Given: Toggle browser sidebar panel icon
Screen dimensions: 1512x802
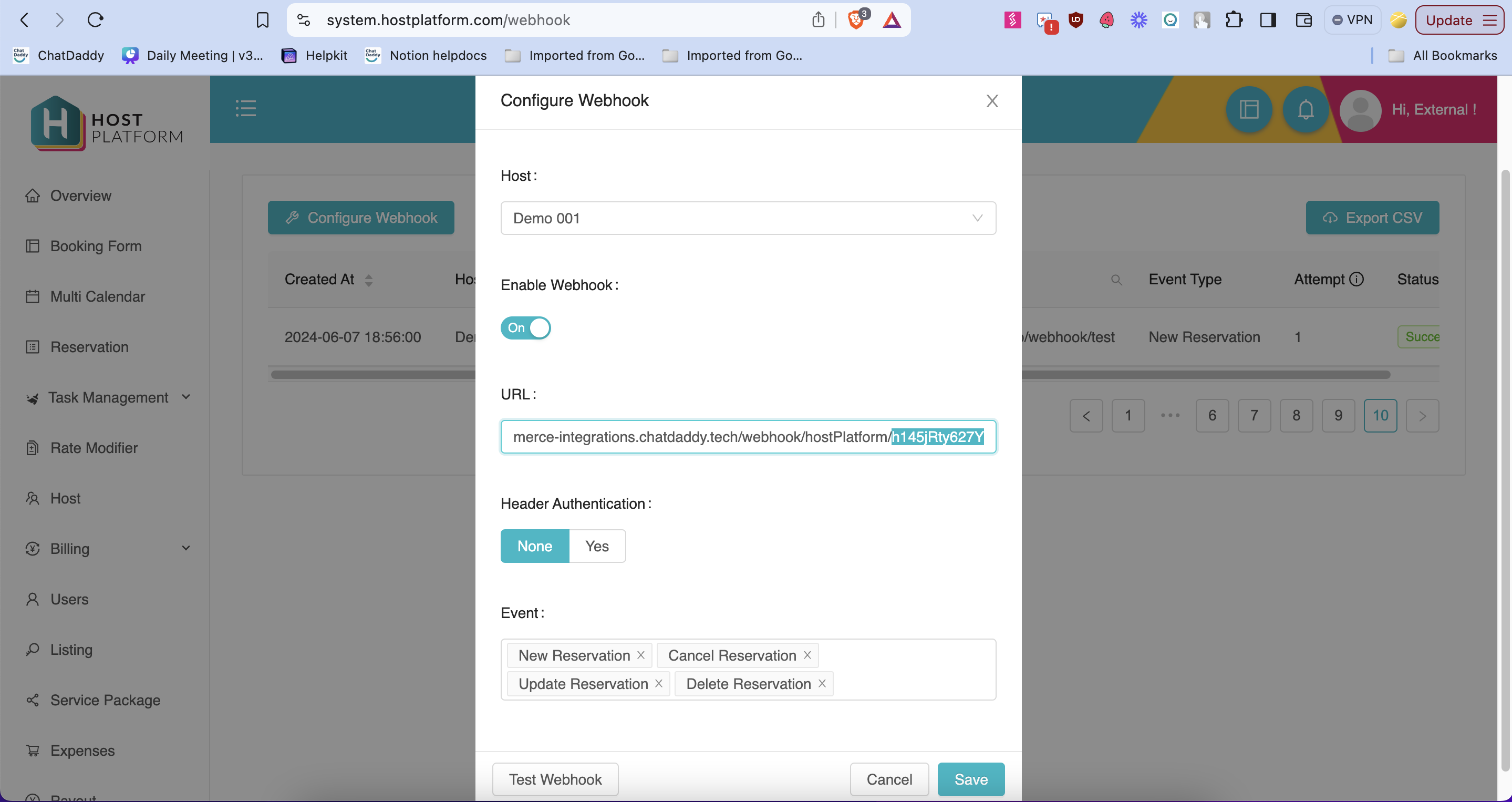Looking at the screenshot, I should click(x=1268, y=20).
